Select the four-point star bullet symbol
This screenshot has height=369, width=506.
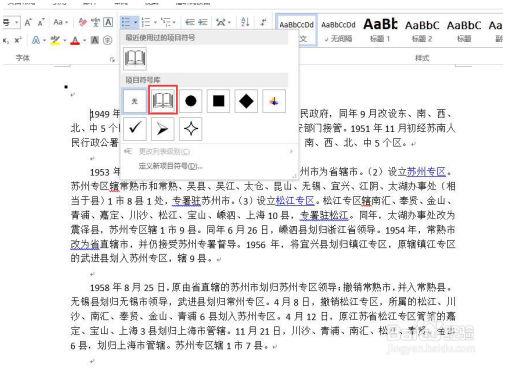point(191,128)
